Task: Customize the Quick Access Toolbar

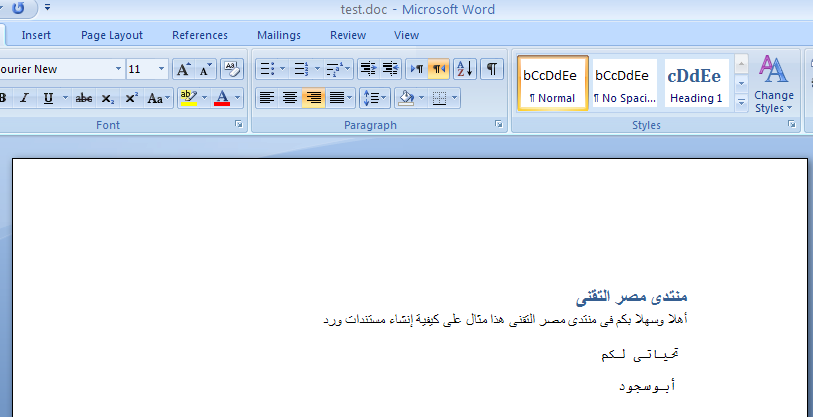Action: point(48,7)
